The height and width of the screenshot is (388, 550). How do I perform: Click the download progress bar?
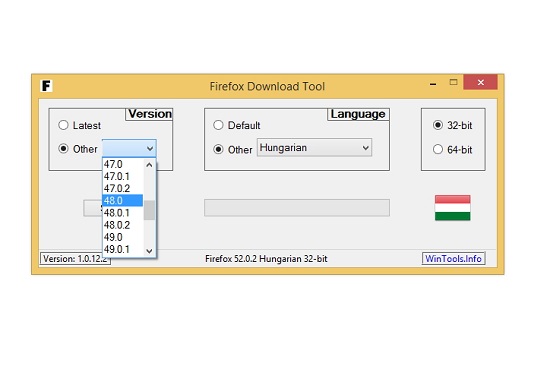point(297,208)
